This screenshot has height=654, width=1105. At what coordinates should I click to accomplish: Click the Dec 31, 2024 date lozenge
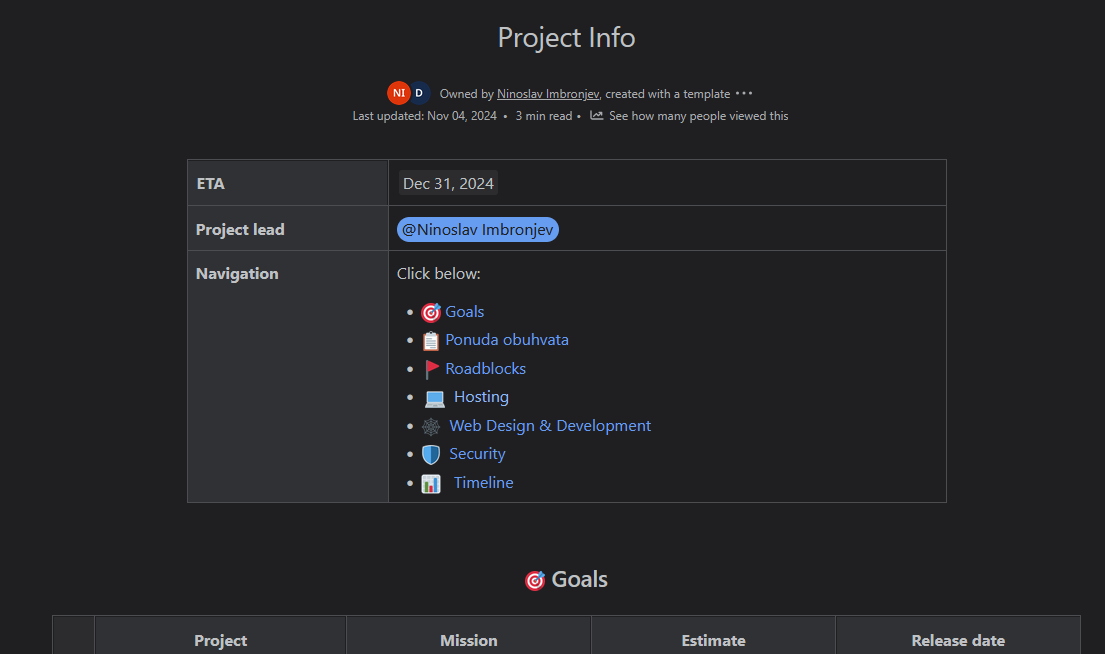point(448,183)
